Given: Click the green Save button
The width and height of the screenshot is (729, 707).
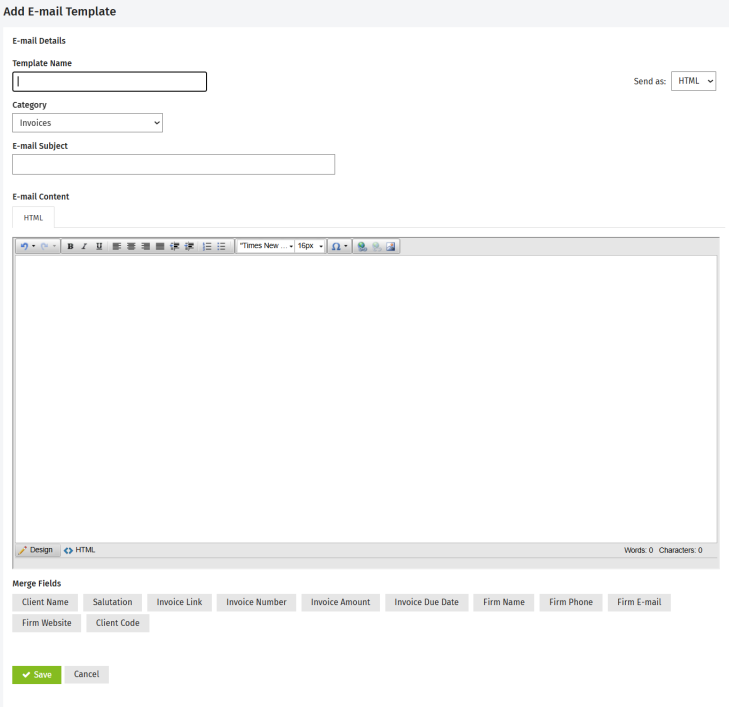Looking at the screenshot, I should point(37,675).
